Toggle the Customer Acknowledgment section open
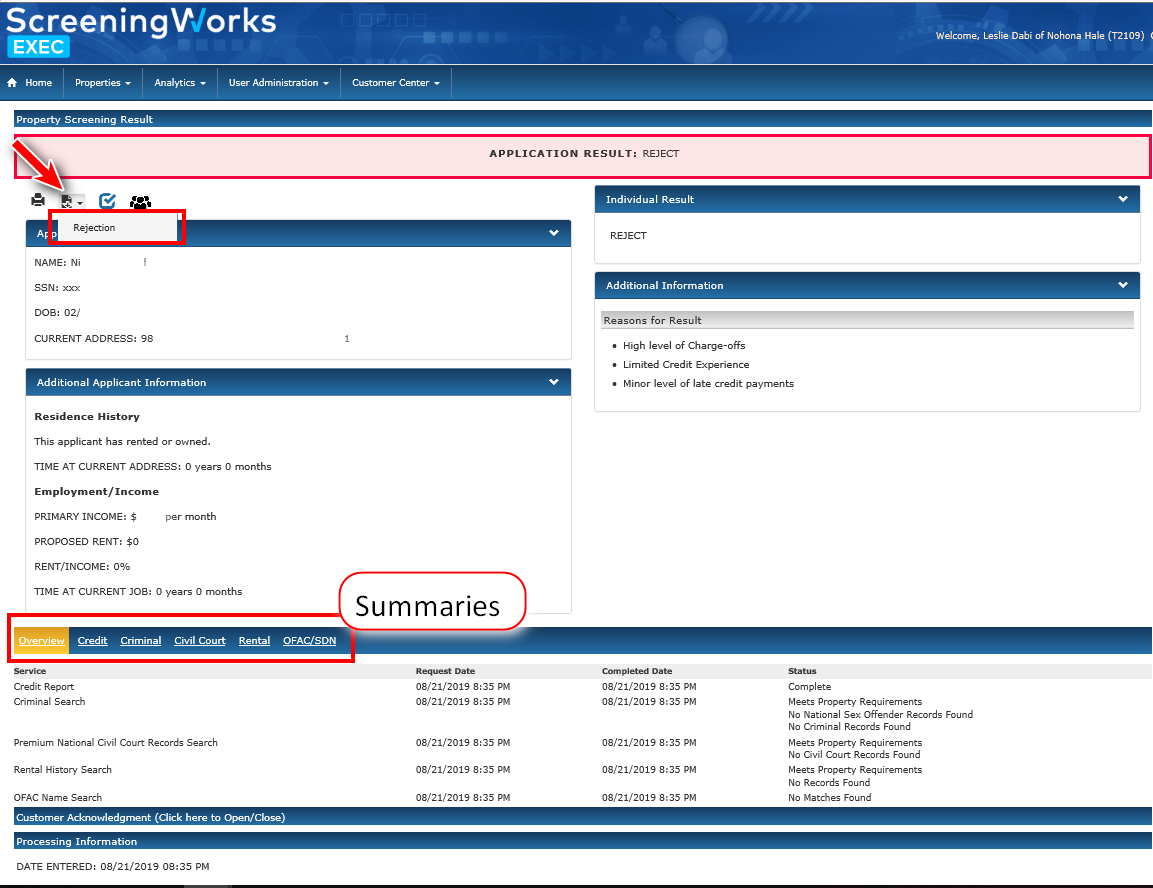The width and height of the screenshot is (1153, 888). 582,817
